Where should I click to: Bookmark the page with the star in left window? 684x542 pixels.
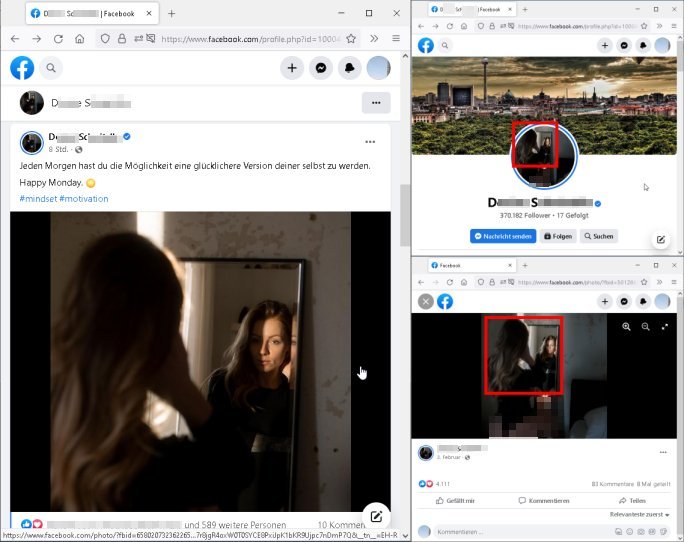[351, 39]
